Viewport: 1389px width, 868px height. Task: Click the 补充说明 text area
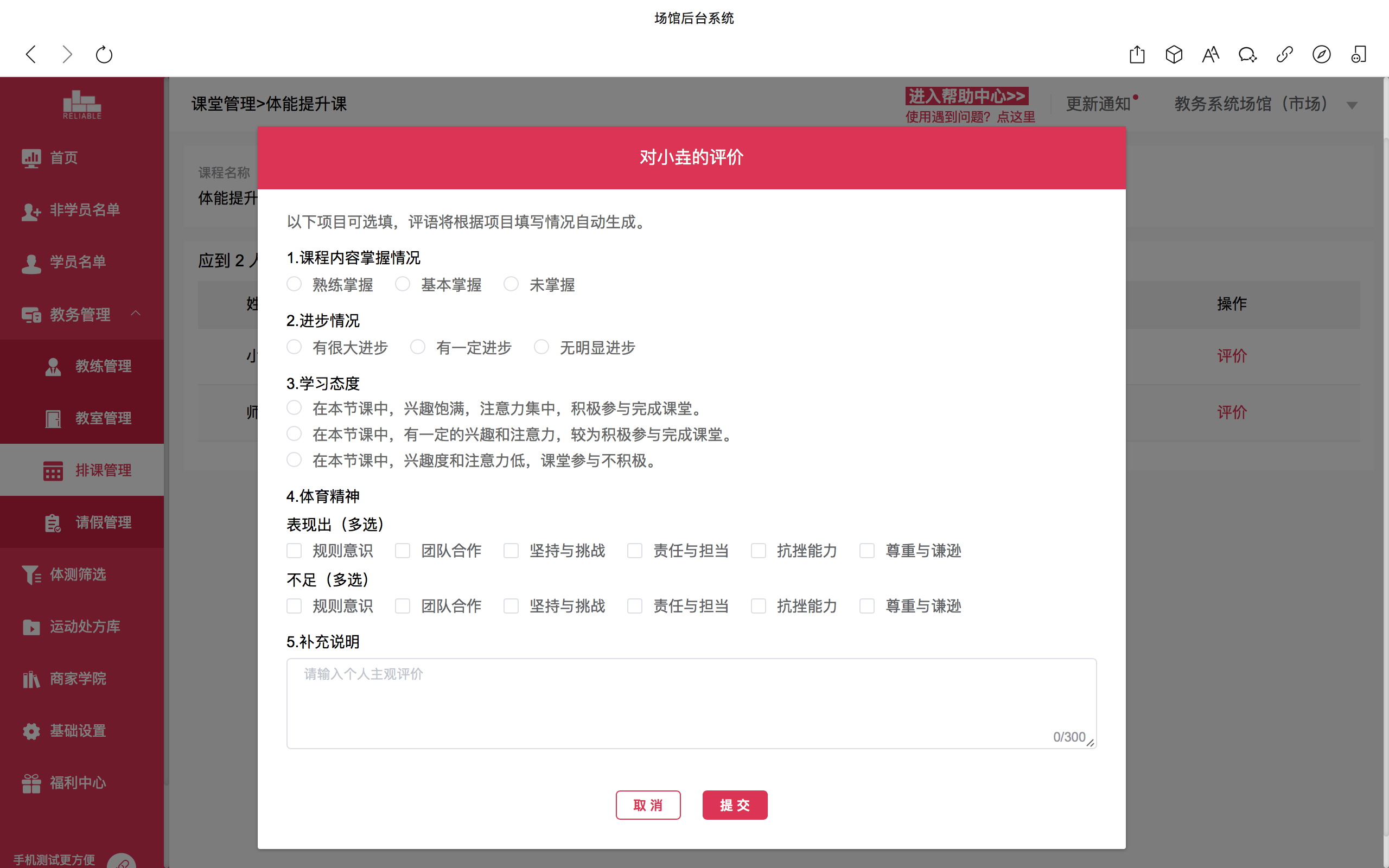click(x=691, y=703)
